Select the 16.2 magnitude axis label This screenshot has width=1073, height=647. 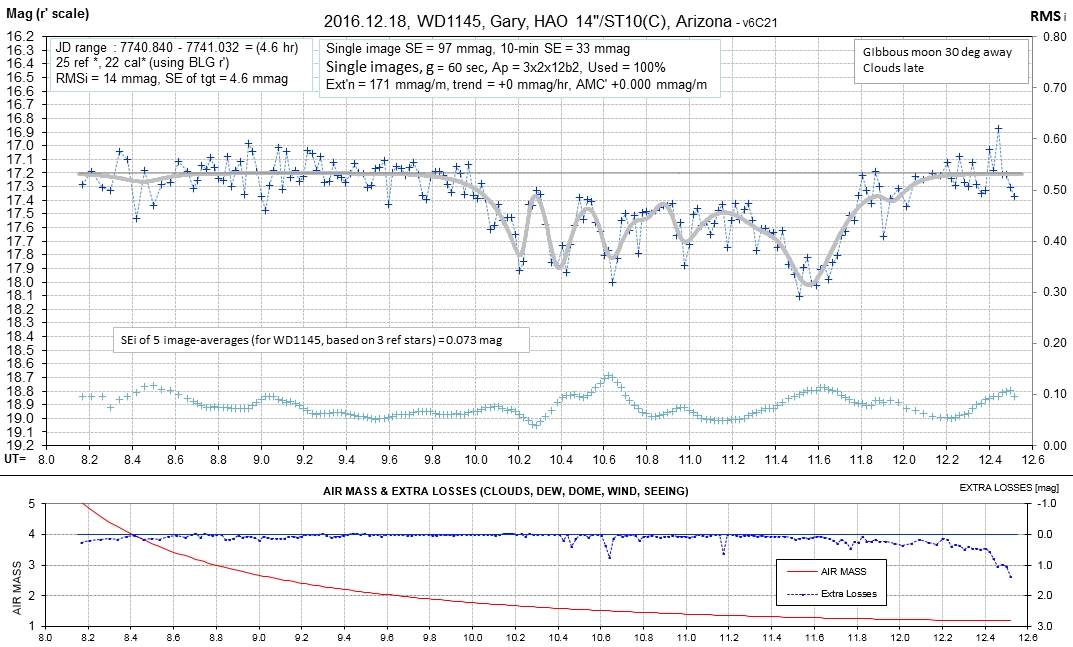19,36
